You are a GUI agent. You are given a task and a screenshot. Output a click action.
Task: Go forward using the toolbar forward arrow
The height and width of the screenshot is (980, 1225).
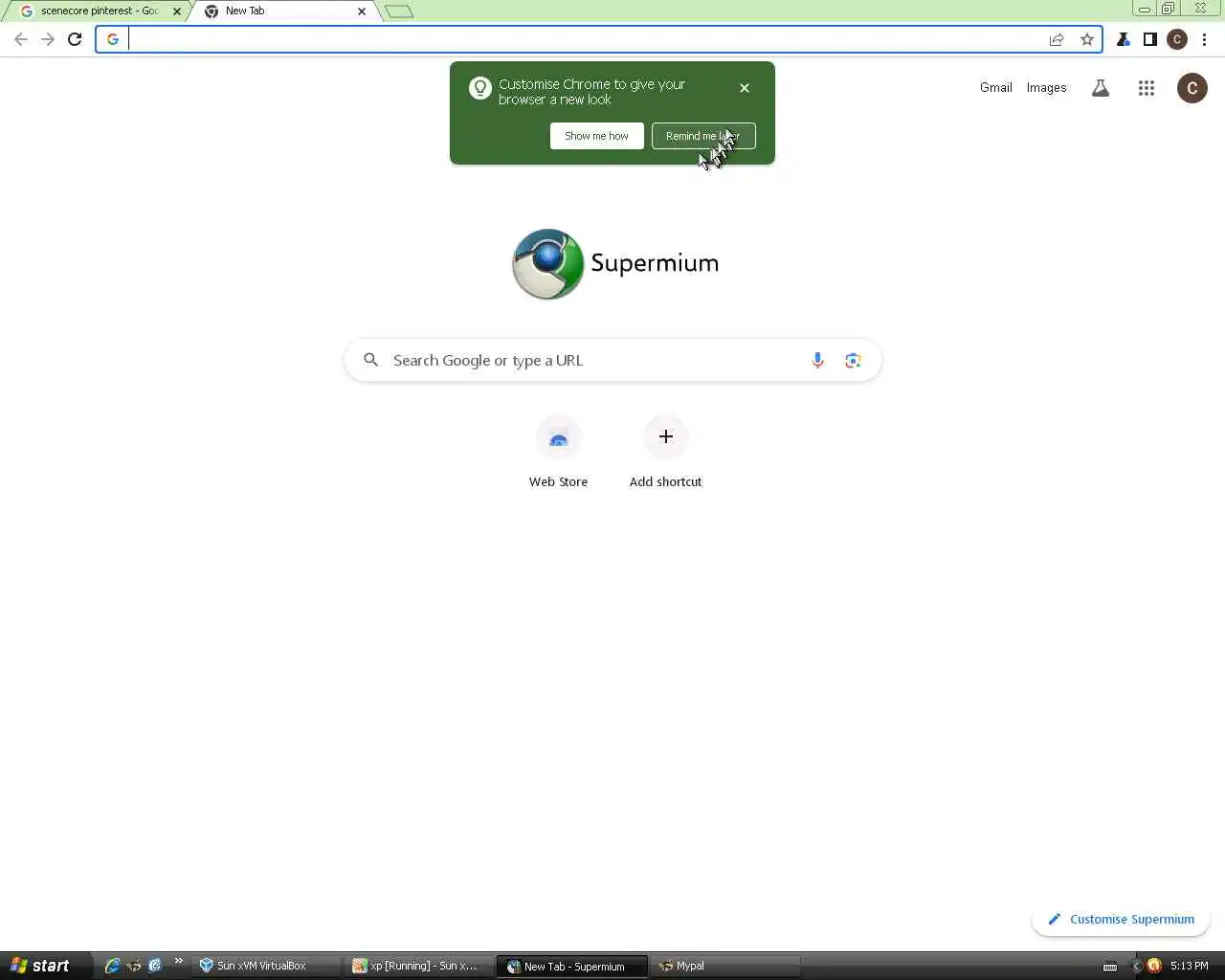[x=48, y=39]
